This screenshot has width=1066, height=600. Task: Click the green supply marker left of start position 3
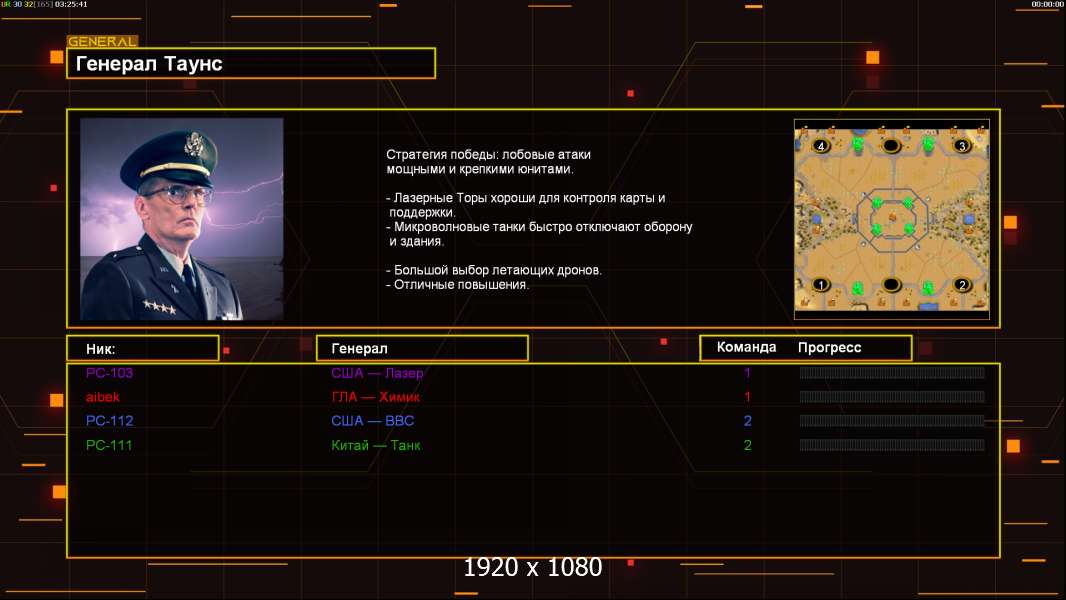(928, 143)
